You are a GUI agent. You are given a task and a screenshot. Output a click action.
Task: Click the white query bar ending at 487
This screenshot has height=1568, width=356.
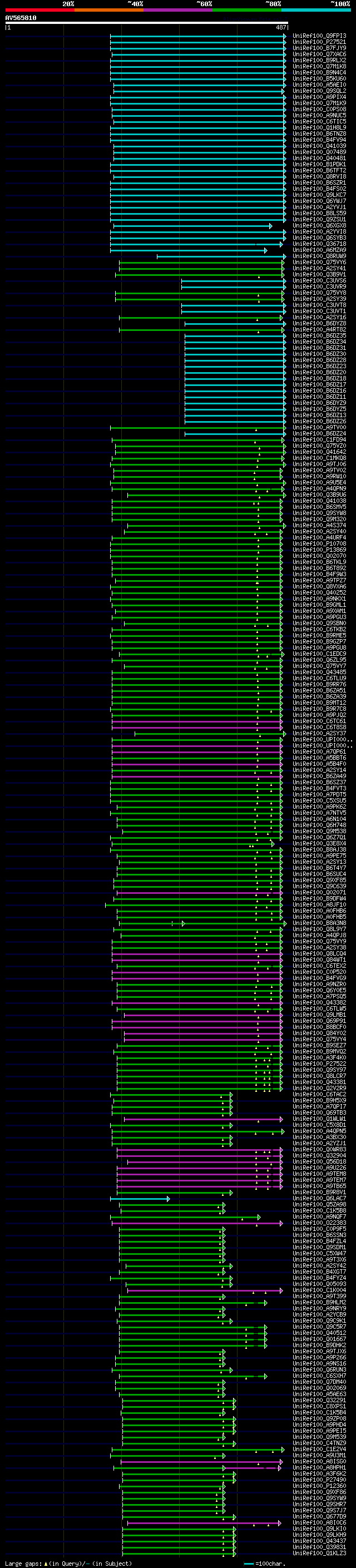146,23
